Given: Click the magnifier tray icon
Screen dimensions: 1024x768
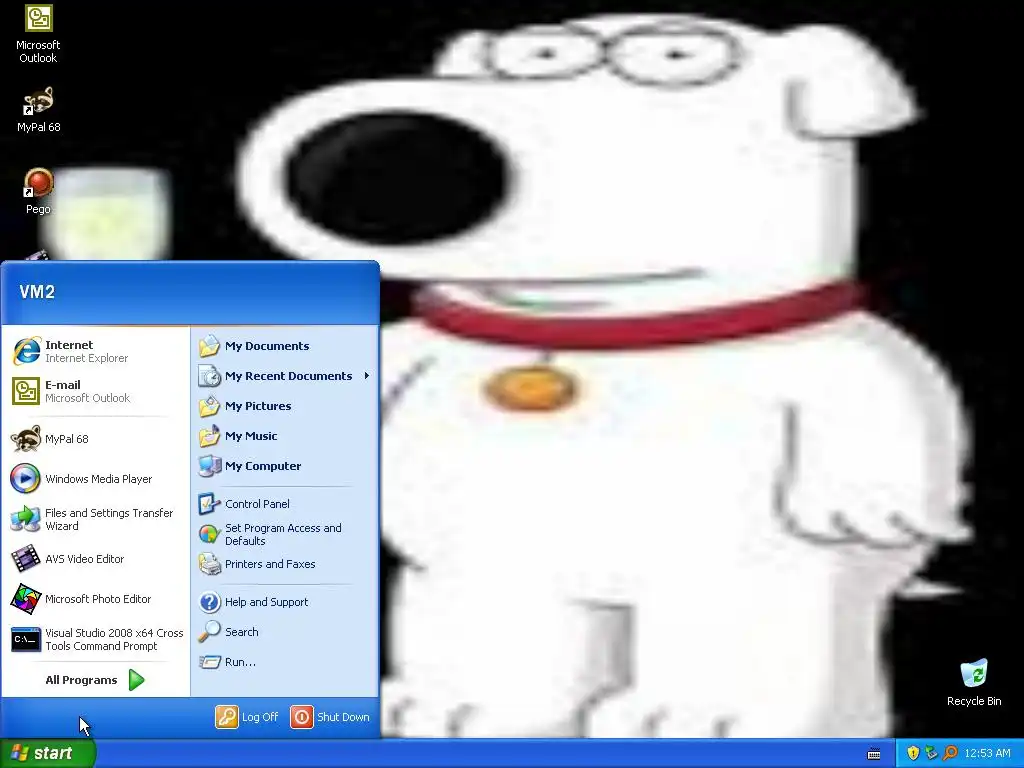Looking at the screenshot, I should (x=950, y=753).
